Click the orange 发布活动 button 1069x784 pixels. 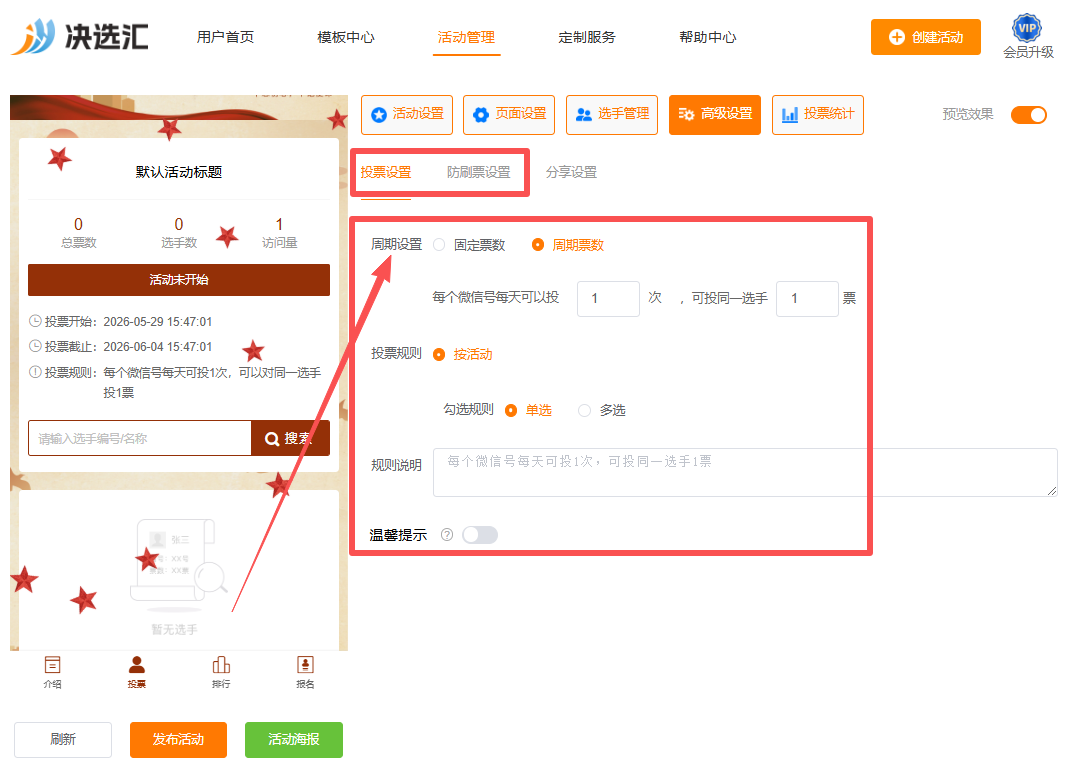click(179, 740)
